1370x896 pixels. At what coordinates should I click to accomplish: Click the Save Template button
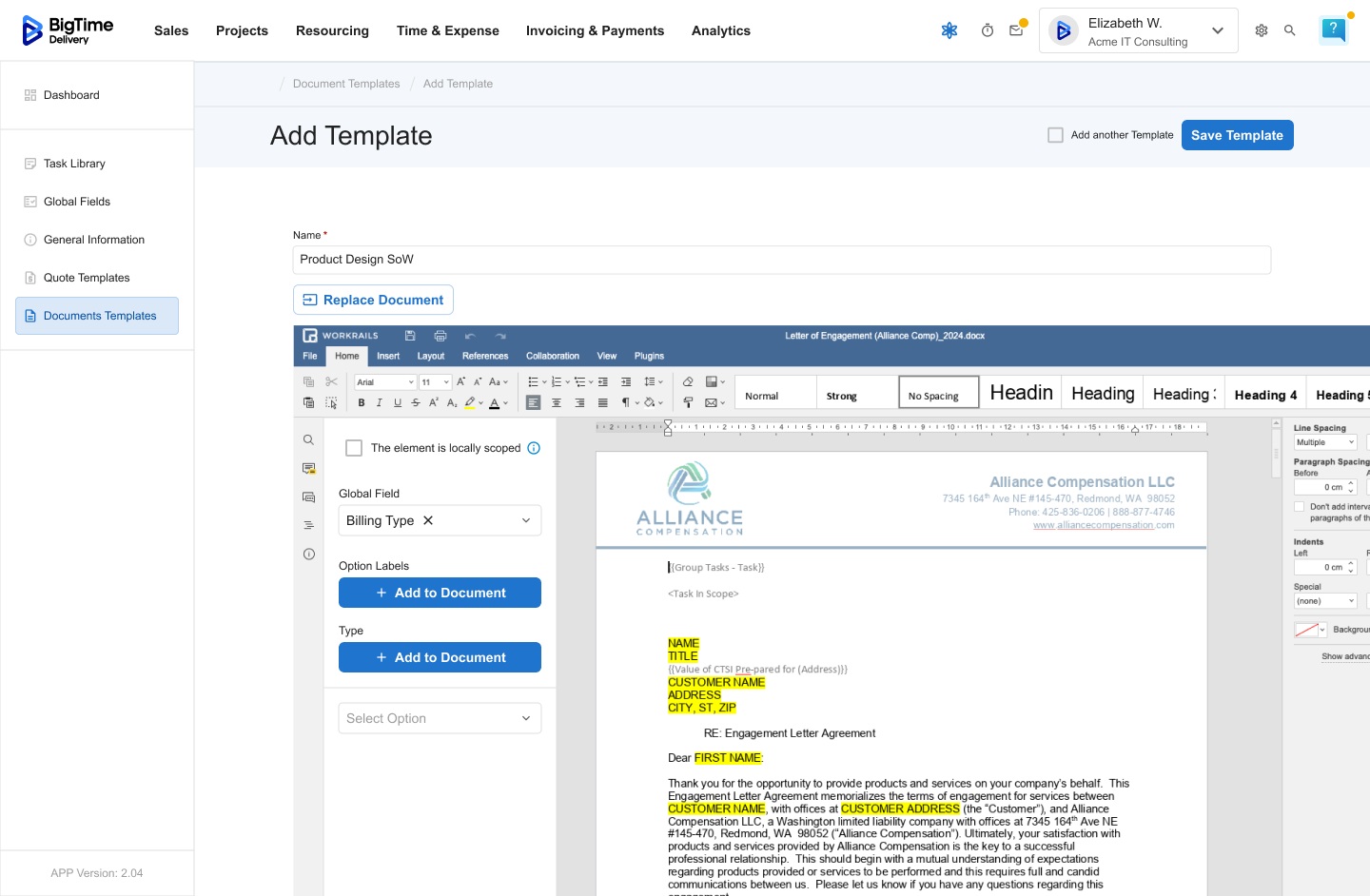[x=1237, y=135]
